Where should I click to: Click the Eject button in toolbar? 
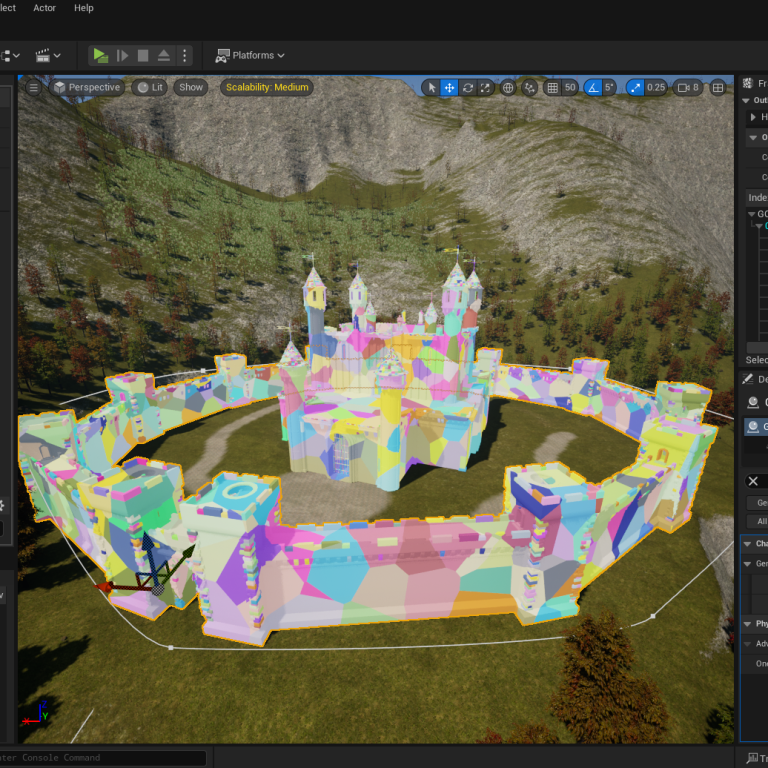coord(164,56)
